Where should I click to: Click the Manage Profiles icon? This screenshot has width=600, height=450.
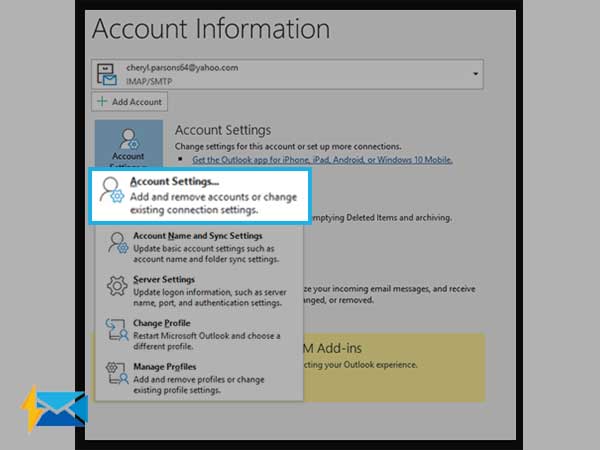pos(117,373)
